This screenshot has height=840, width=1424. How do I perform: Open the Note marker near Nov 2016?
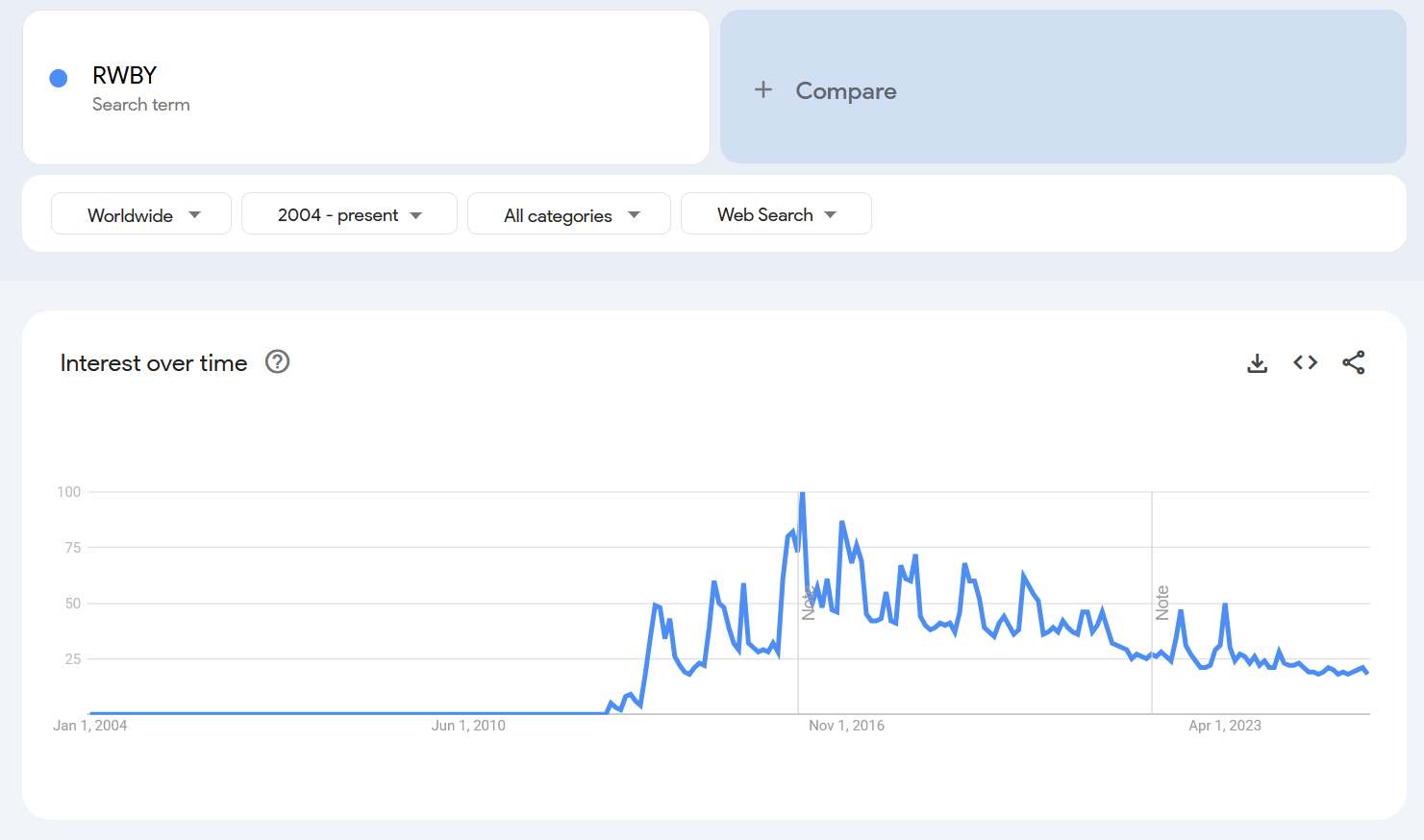click(x=808, y=602)
